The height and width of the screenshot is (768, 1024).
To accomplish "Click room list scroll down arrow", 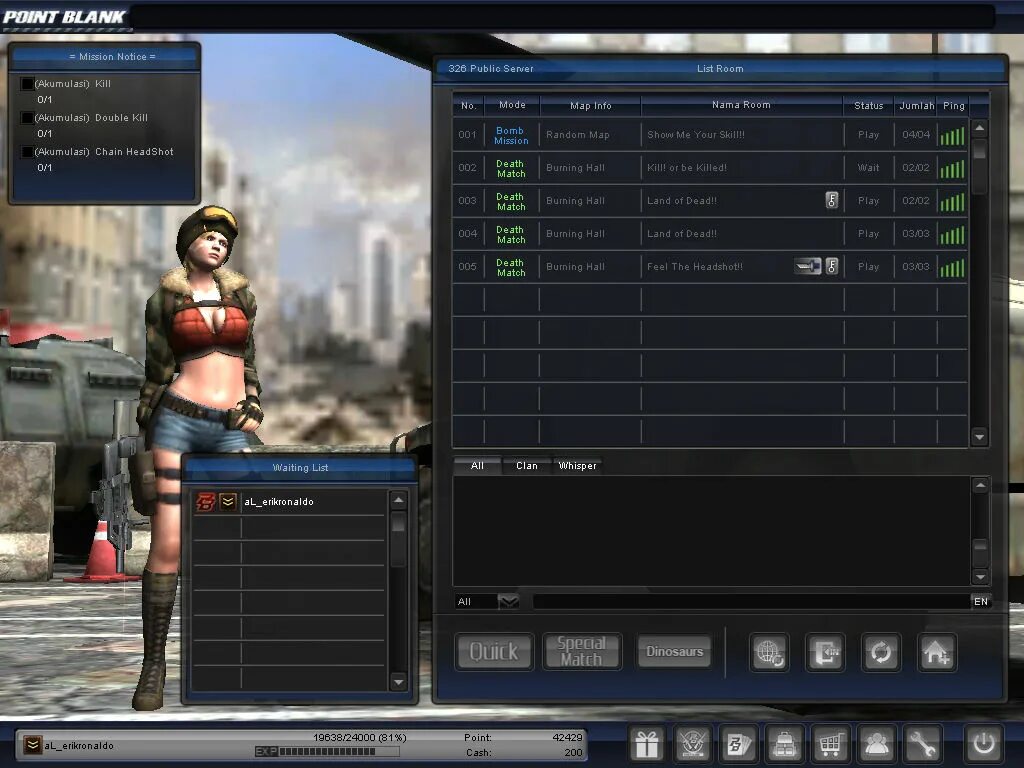I will tap(979, 436).
